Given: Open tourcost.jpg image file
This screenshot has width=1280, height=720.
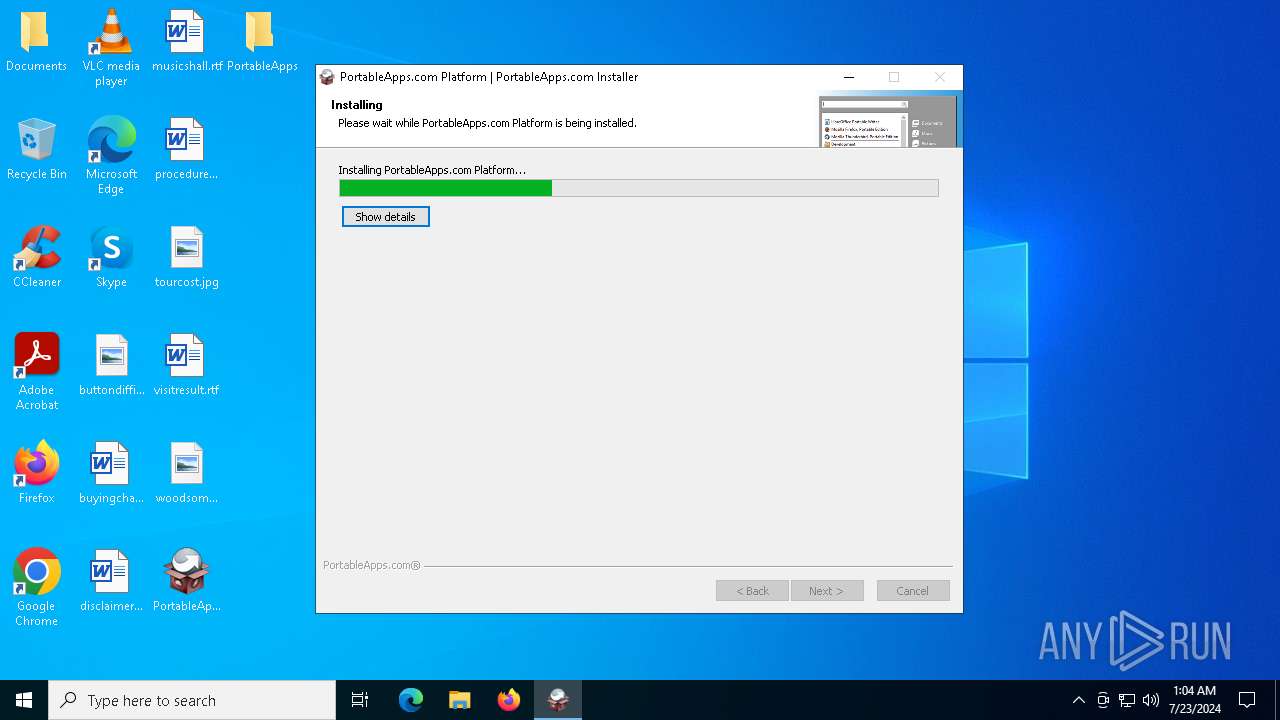Looking at the screenshot, I should click(186, 257).
